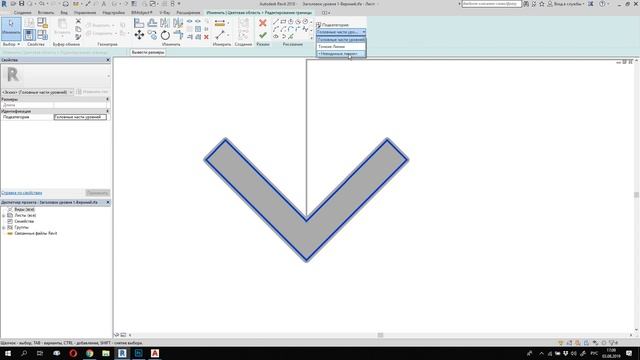
Task: Expand 'Группы' tree node
Action: click(4, 227)
